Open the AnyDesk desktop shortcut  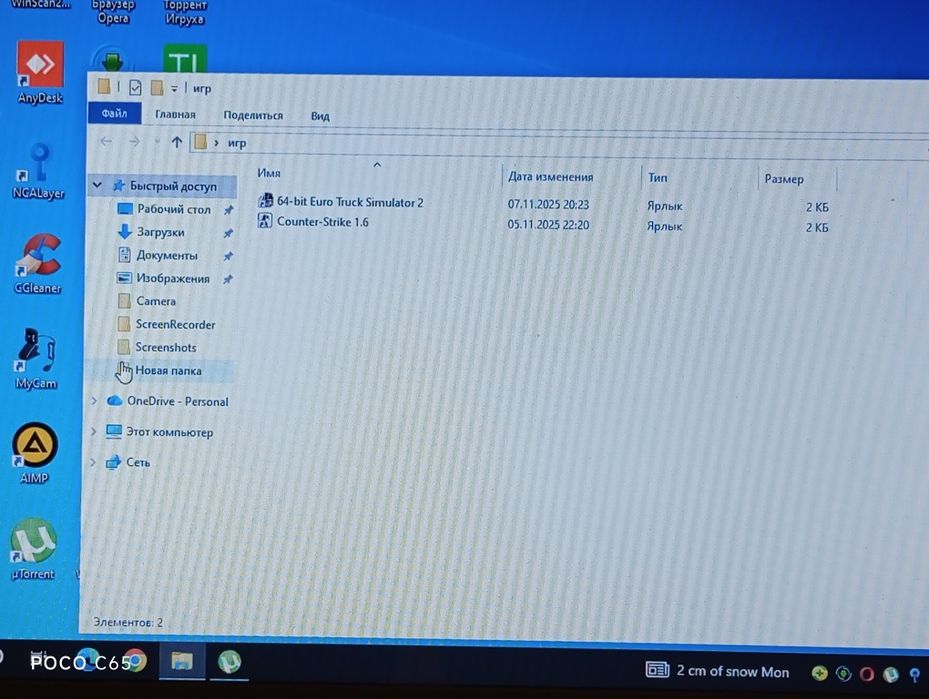[x=40, y=71]
